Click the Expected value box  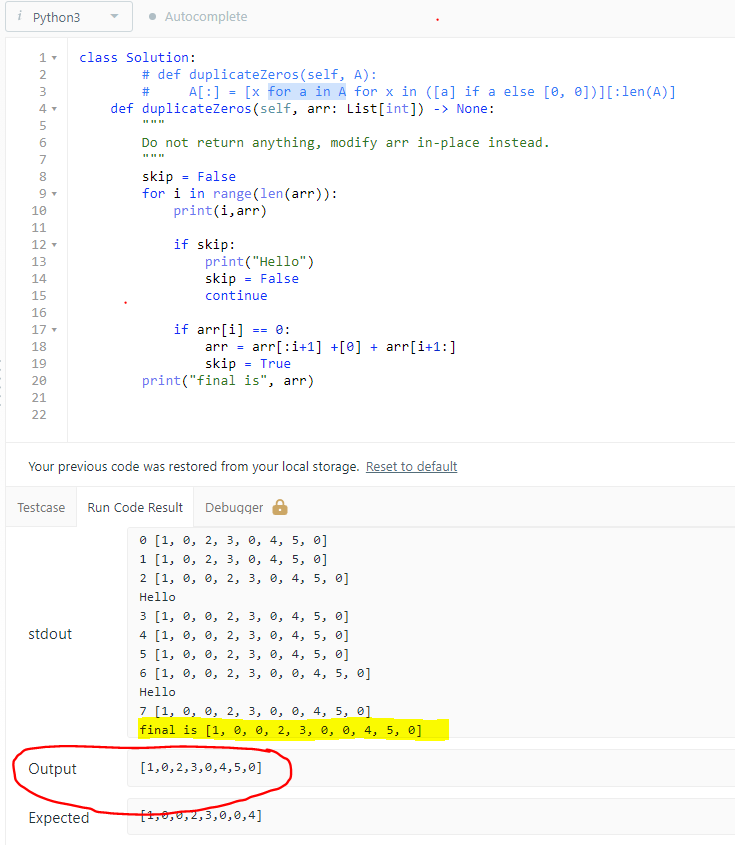click(430, 817)
